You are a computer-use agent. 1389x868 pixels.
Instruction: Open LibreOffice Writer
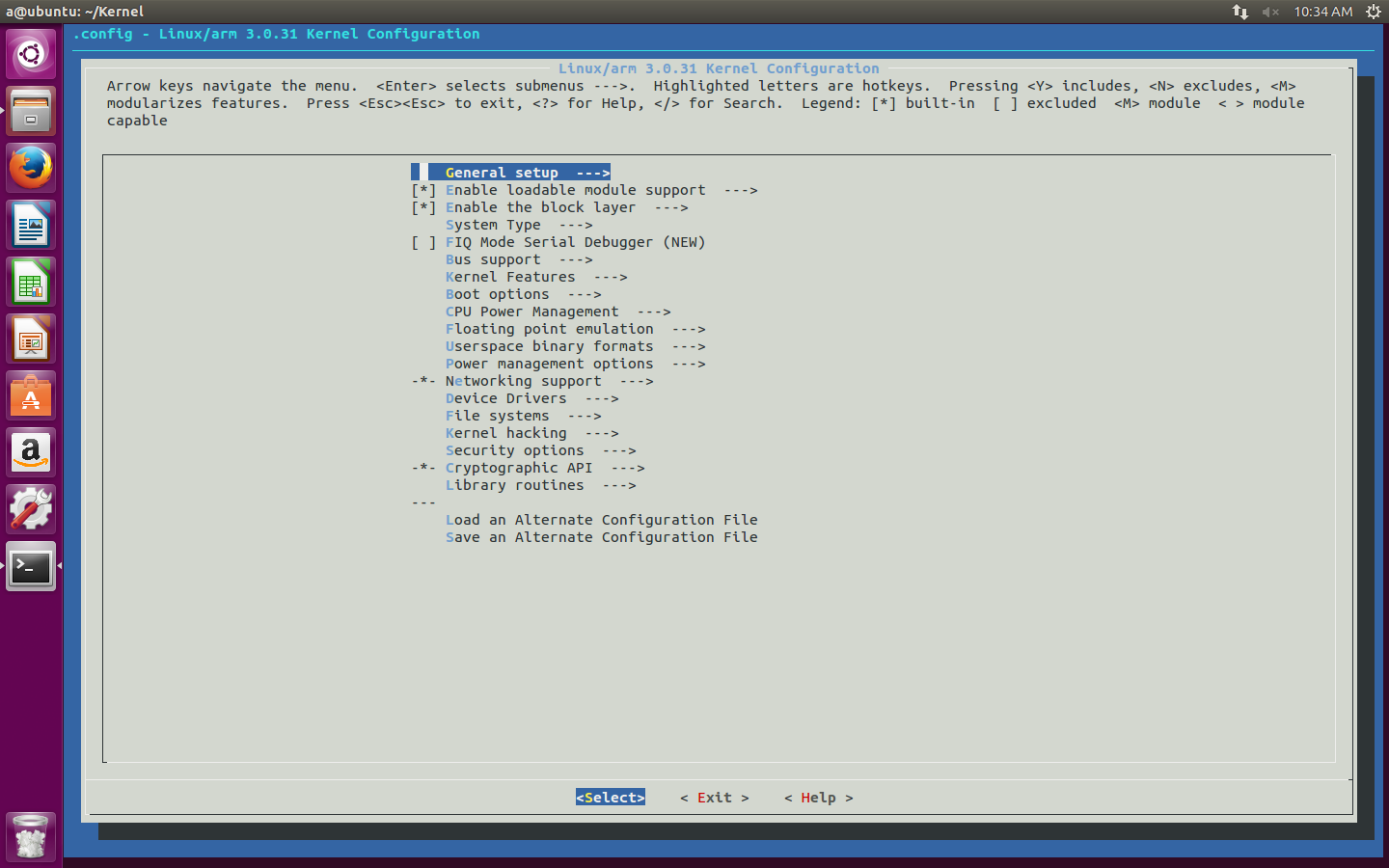point(31,225)
